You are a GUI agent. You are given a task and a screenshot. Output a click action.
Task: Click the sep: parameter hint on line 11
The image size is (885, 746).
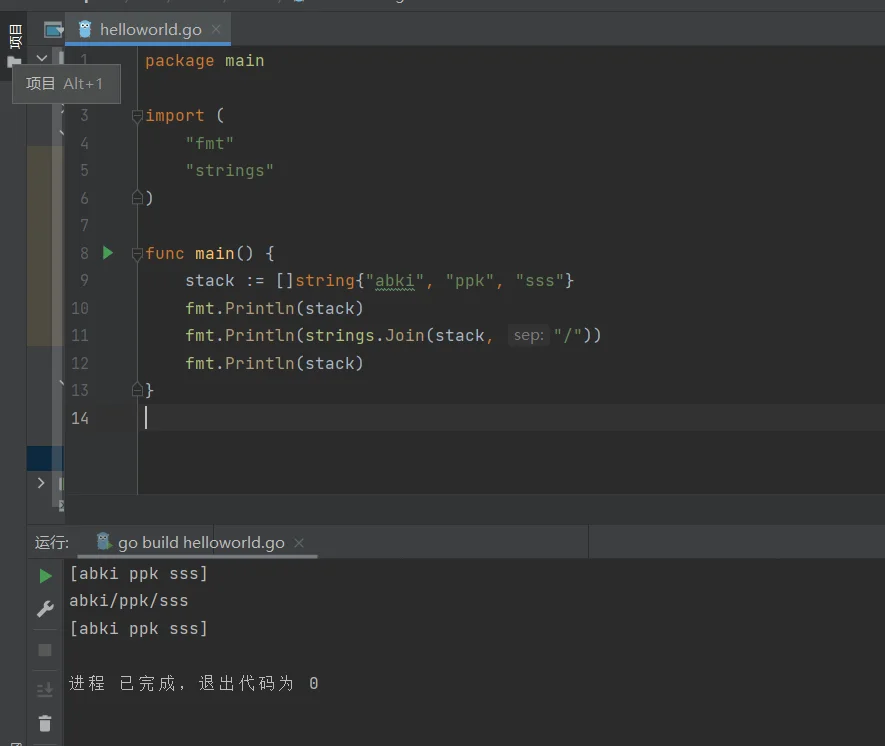528,335
